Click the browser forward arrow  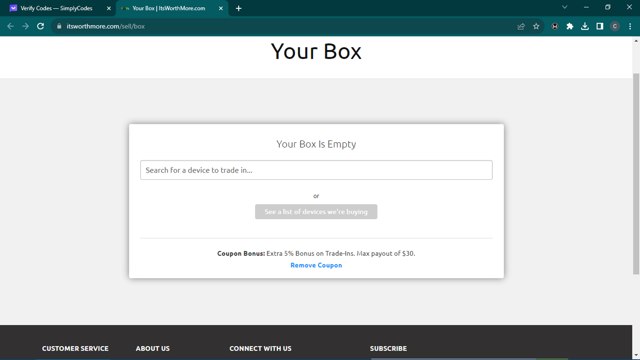click(x=25, y=26)
